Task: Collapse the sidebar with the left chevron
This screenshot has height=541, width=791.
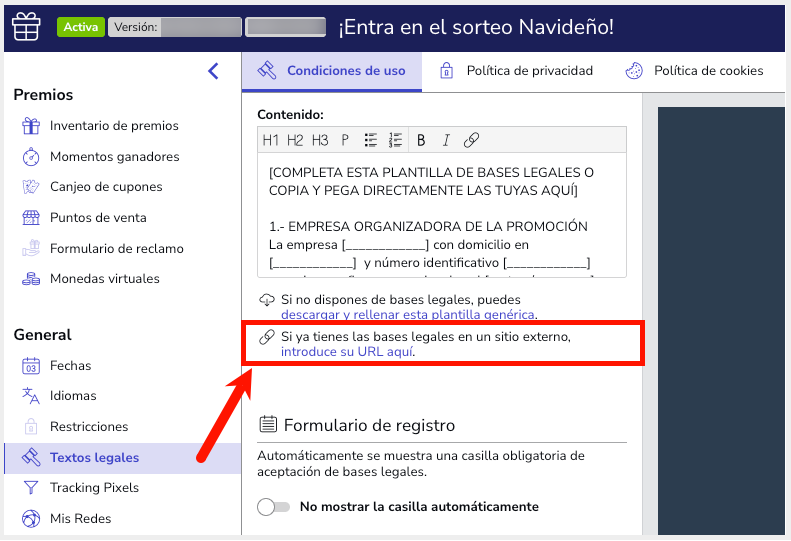Action: (x=213, y=70)
